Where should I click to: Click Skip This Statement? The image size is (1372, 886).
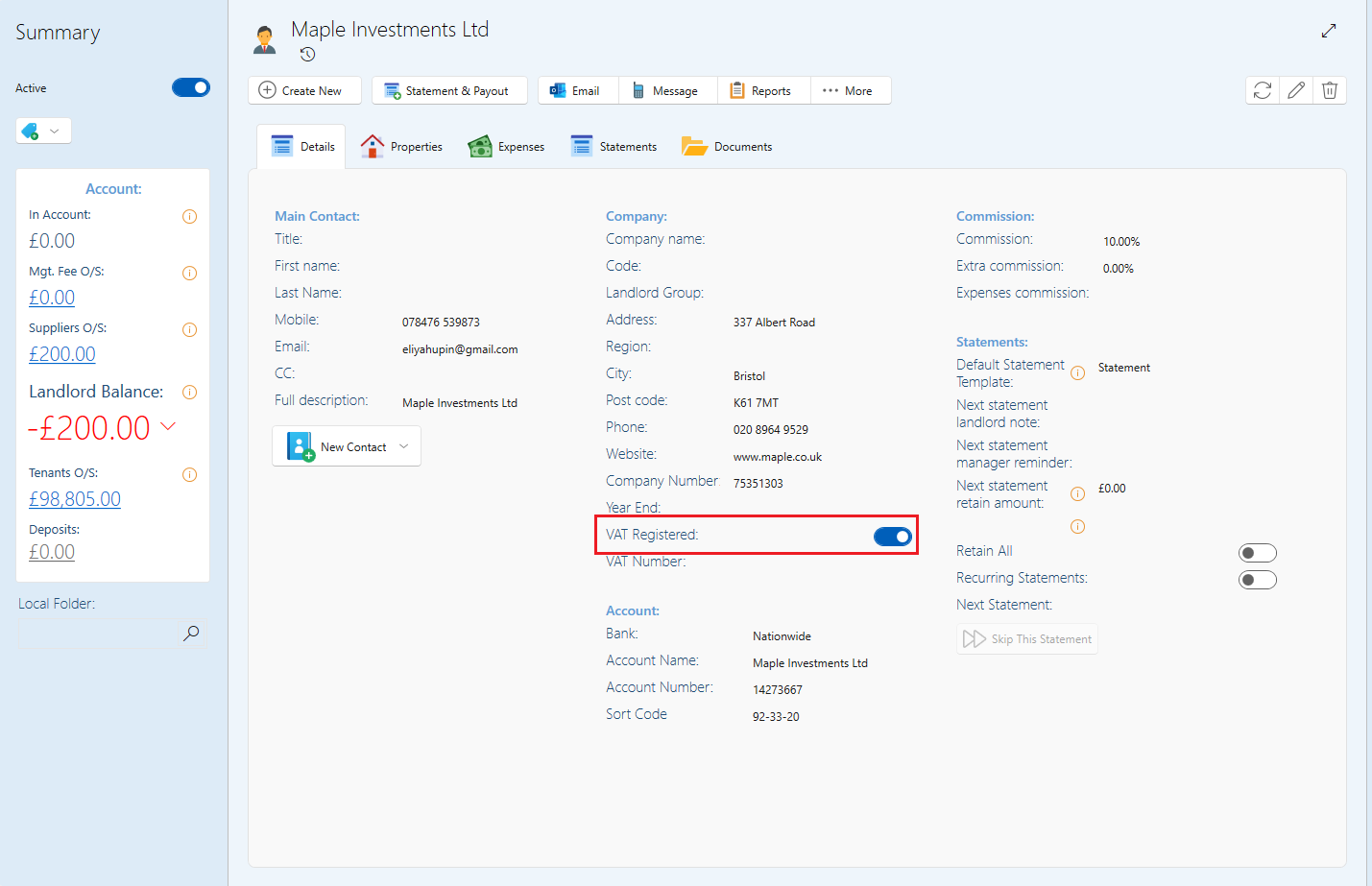[x=1027, y=639]
